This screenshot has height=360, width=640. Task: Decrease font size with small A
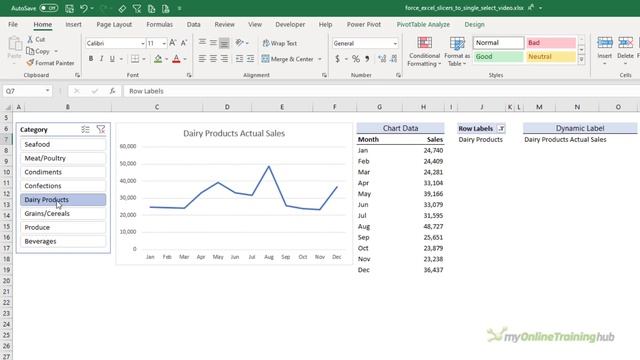[x=184, y=43]
